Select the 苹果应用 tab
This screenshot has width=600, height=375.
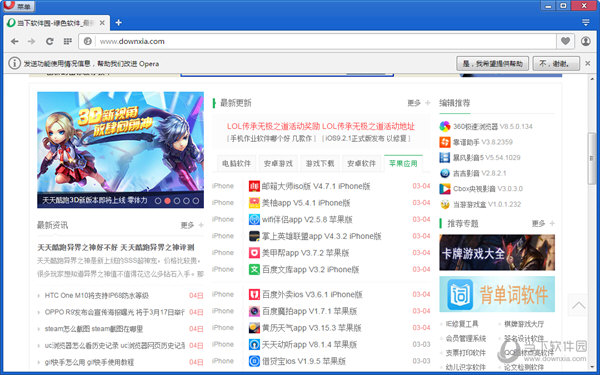403,163
